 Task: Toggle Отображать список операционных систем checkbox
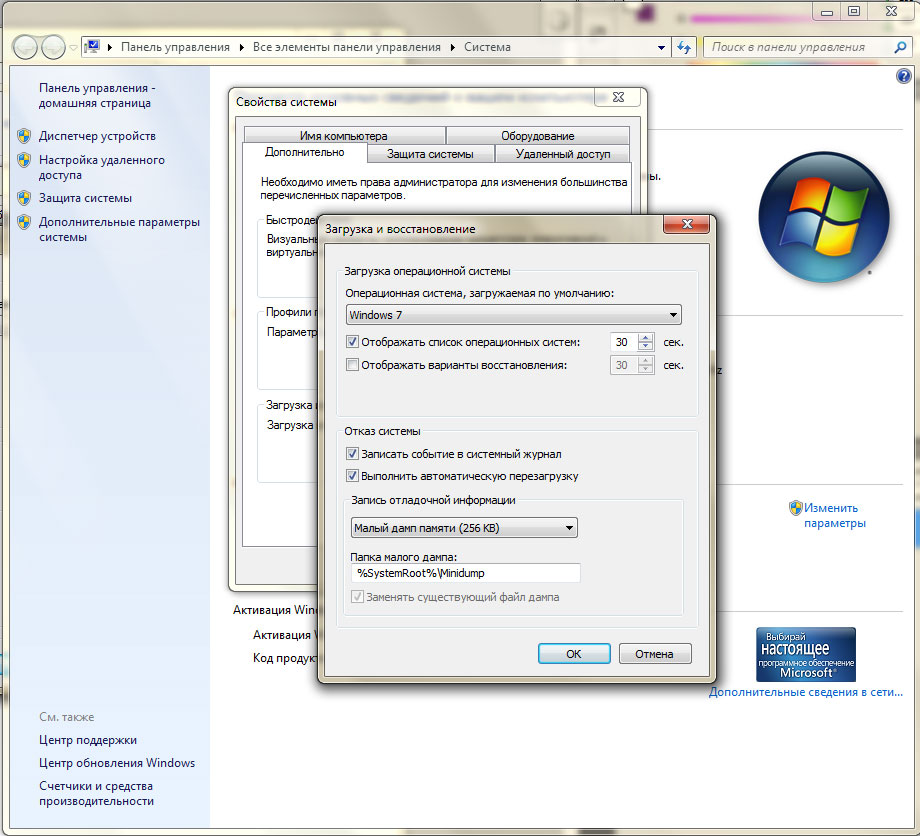352,342
